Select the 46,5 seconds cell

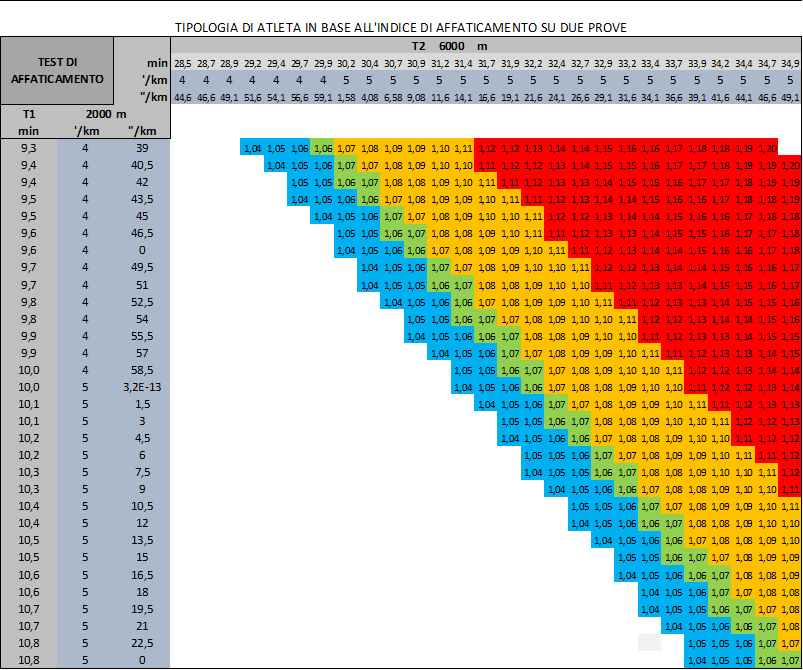(x=142, y=233)
